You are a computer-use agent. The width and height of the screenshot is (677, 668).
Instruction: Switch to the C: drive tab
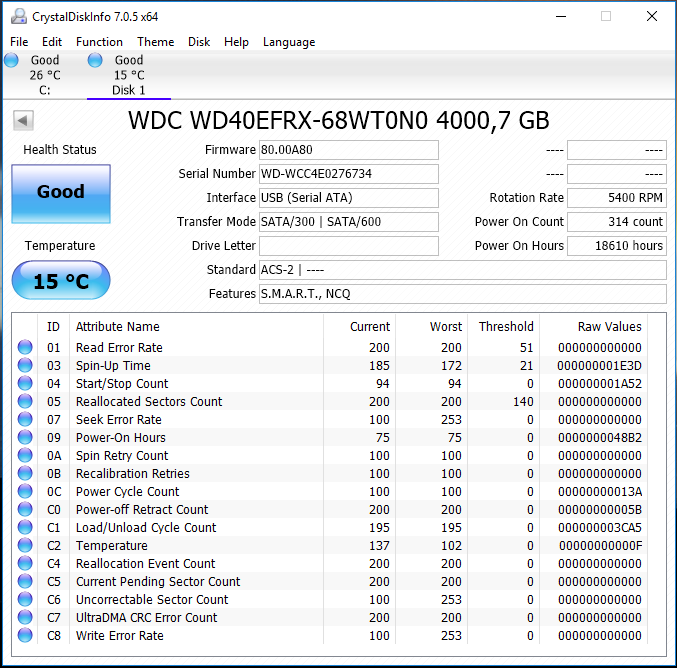(x=44, y=75)
